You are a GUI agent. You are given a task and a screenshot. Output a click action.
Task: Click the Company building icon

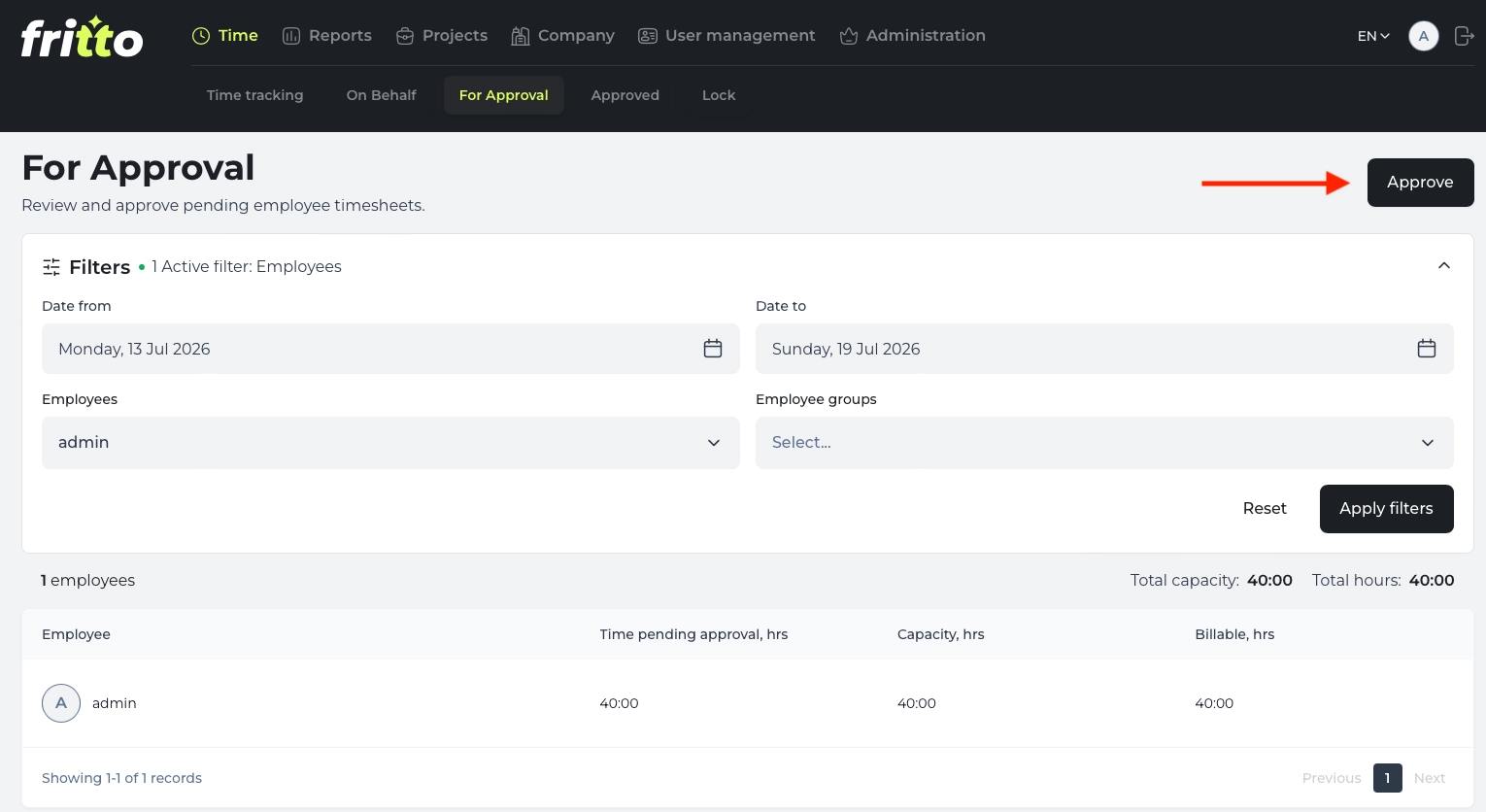(521, 36)
